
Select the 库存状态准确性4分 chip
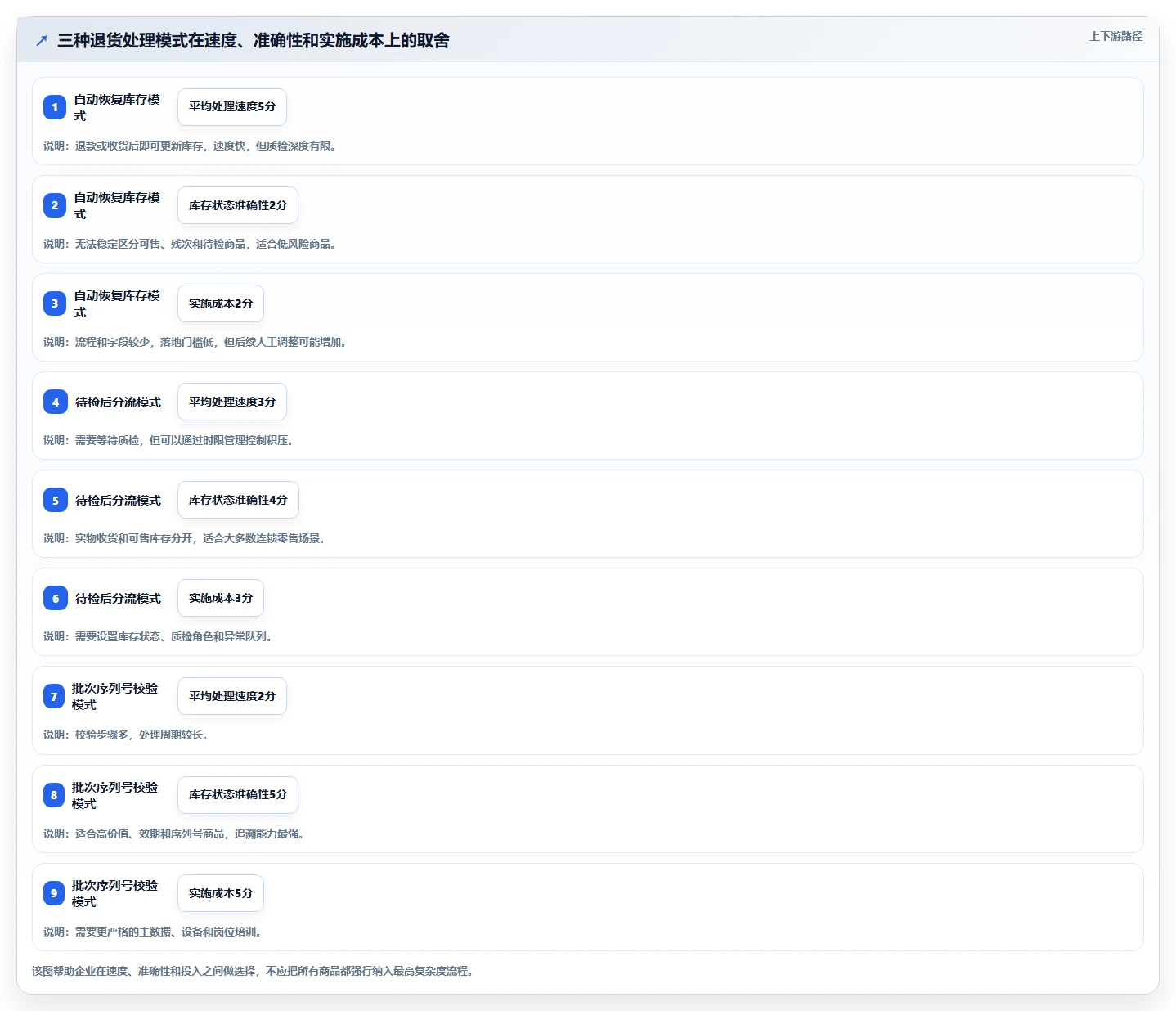click(238, 500)
